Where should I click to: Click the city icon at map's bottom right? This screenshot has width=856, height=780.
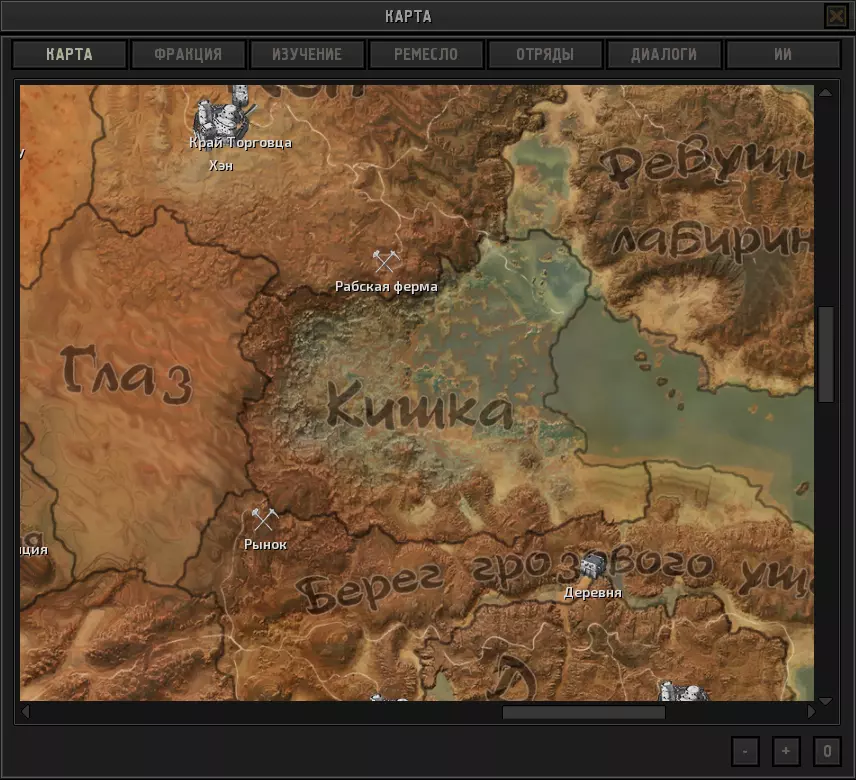point(683,691)
